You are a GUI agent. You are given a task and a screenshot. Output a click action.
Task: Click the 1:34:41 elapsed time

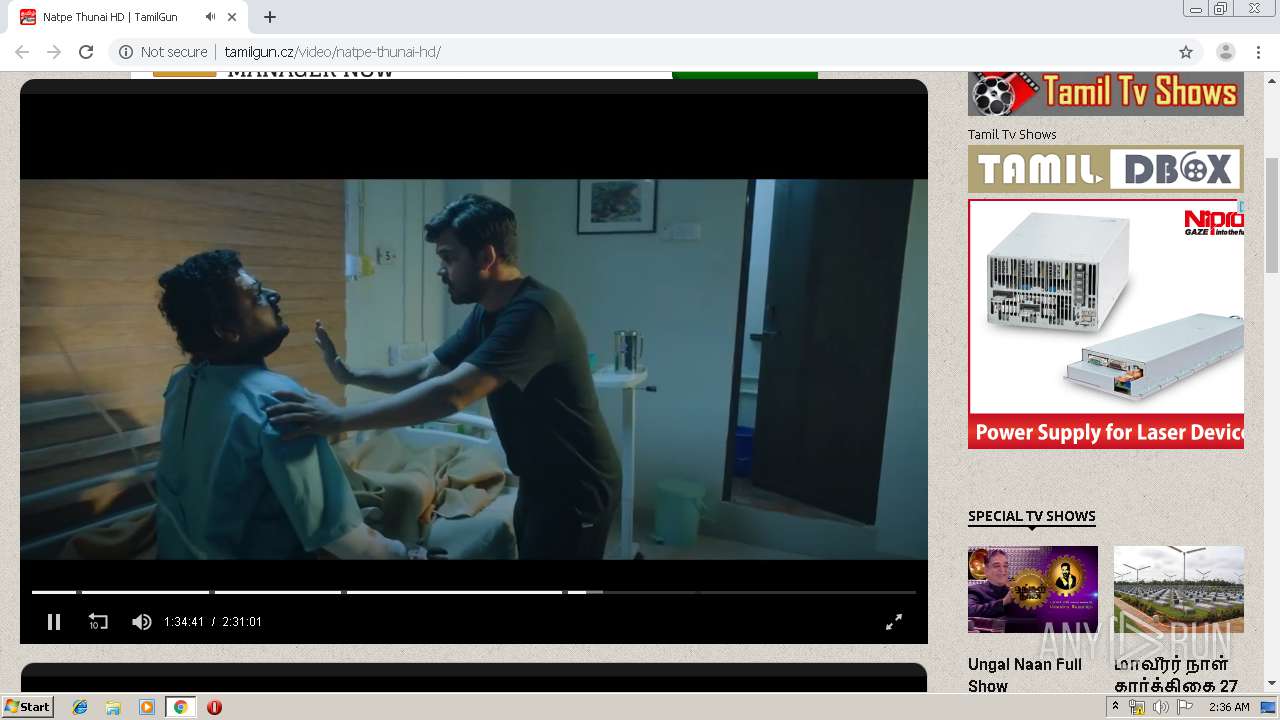184,622
